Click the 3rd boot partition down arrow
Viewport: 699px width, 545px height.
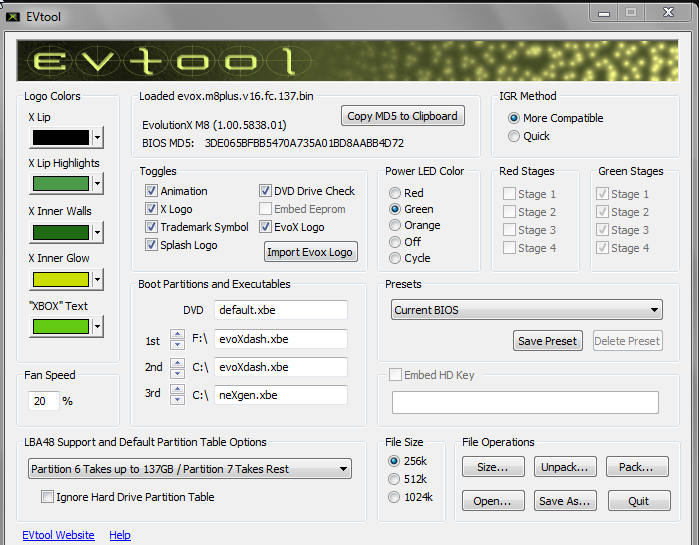coord(177,400)
